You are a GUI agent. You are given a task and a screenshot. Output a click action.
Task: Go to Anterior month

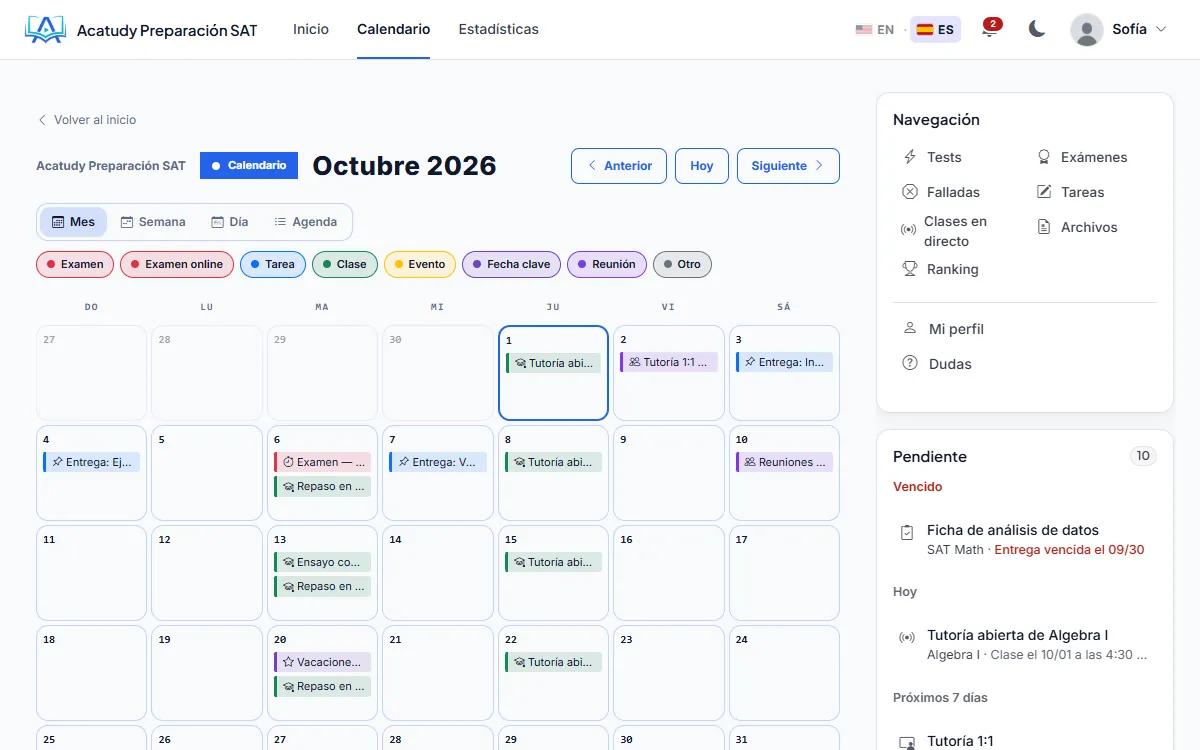[619, 166]
